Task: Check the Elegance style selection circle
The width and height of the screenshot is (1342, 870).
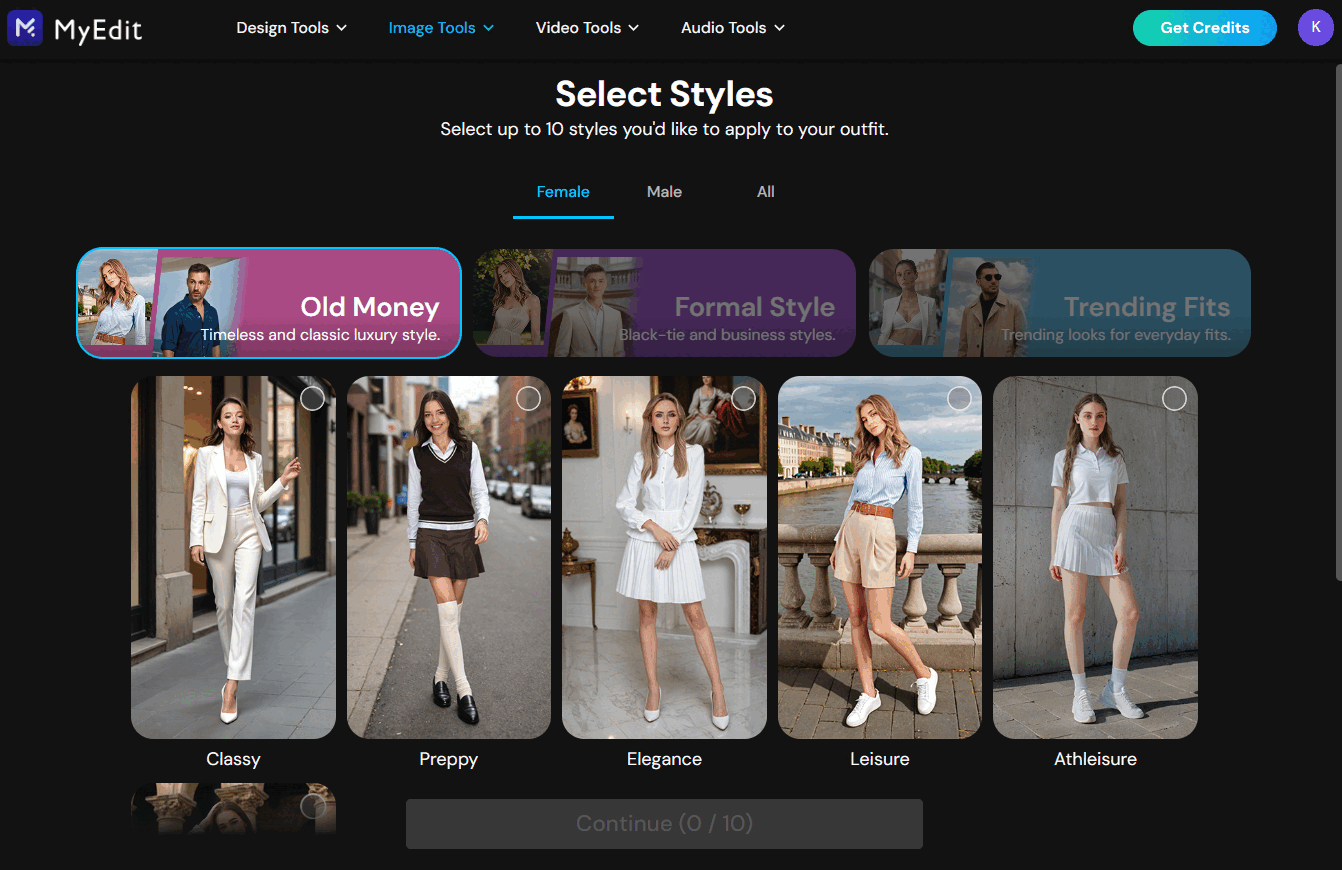Action: pos(743,399)
